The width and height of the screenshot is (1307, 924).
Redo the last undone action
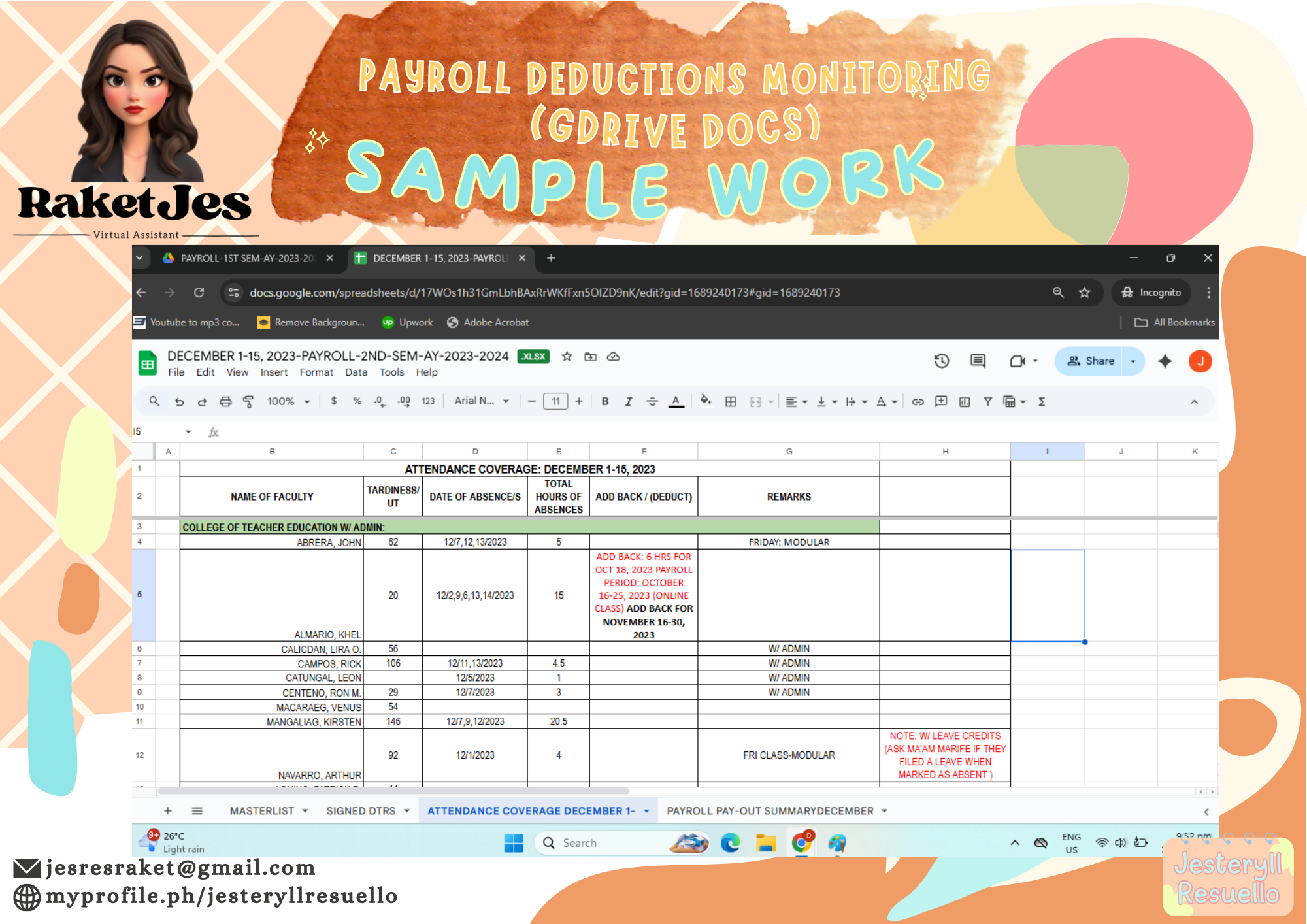(202, 401)
